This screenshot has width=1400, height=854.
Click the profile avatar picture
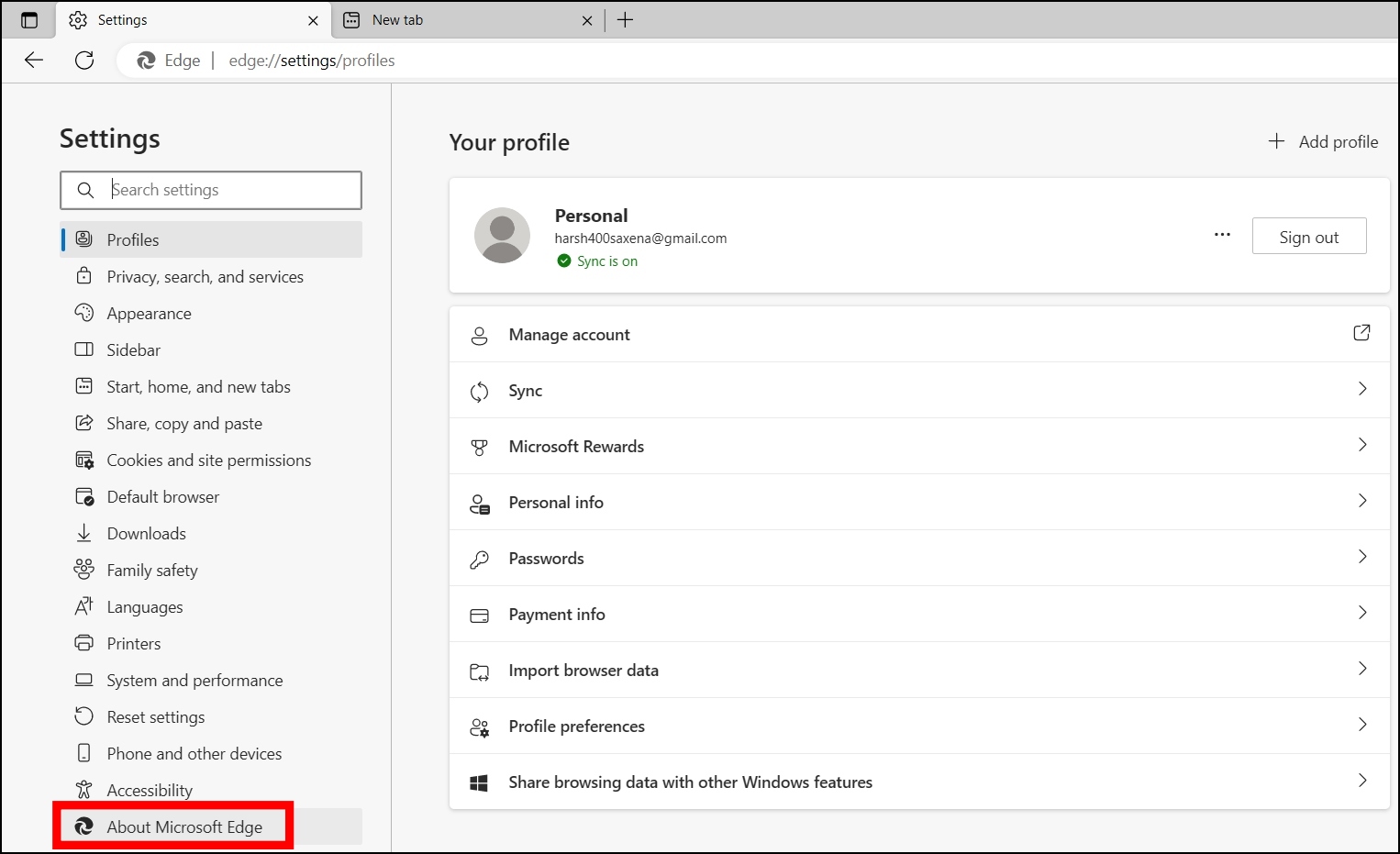[x=502, y=235]
